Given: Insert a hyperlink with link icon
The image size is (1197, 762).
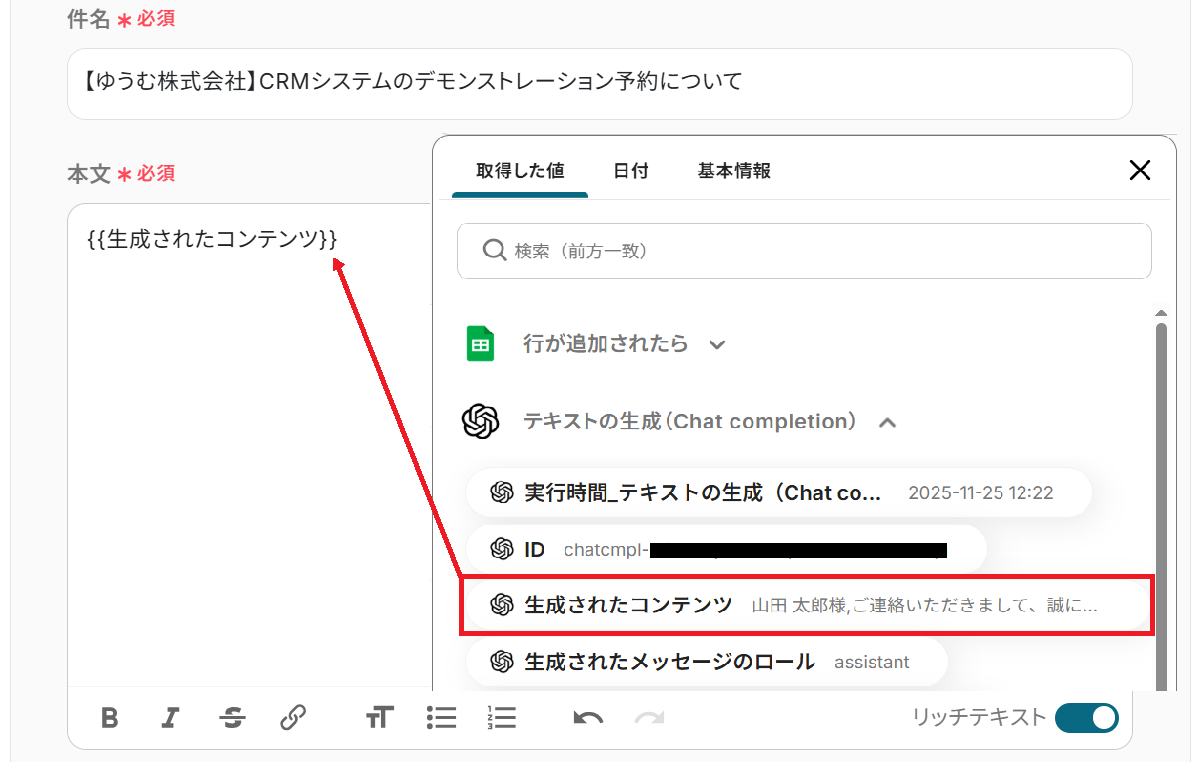Looking at the screenshot, I should click(292, 718).
